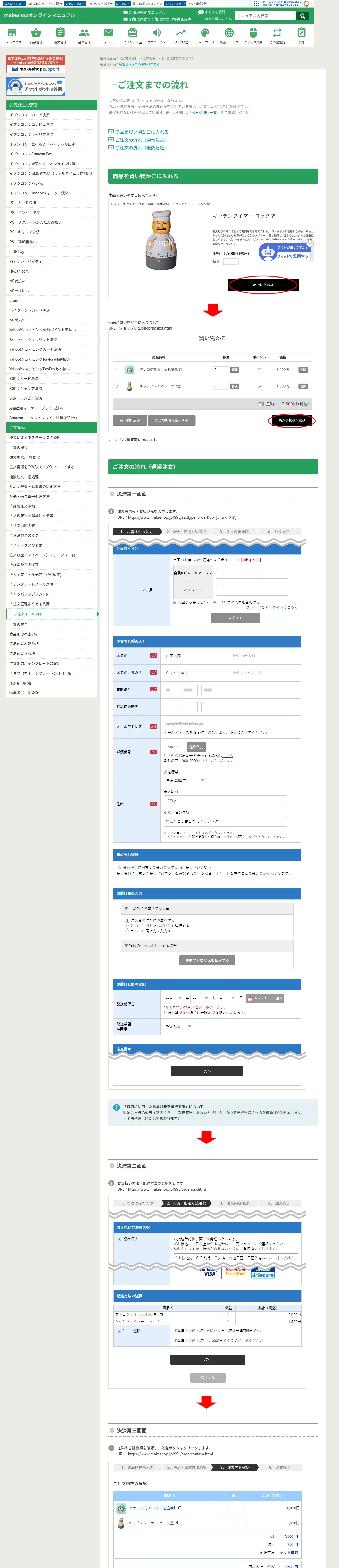Image resolution: width=339 pixels, height=1568 pixels.
Task: Select ゆうパックプリントR in sidebar
Action: pos(52,594)
